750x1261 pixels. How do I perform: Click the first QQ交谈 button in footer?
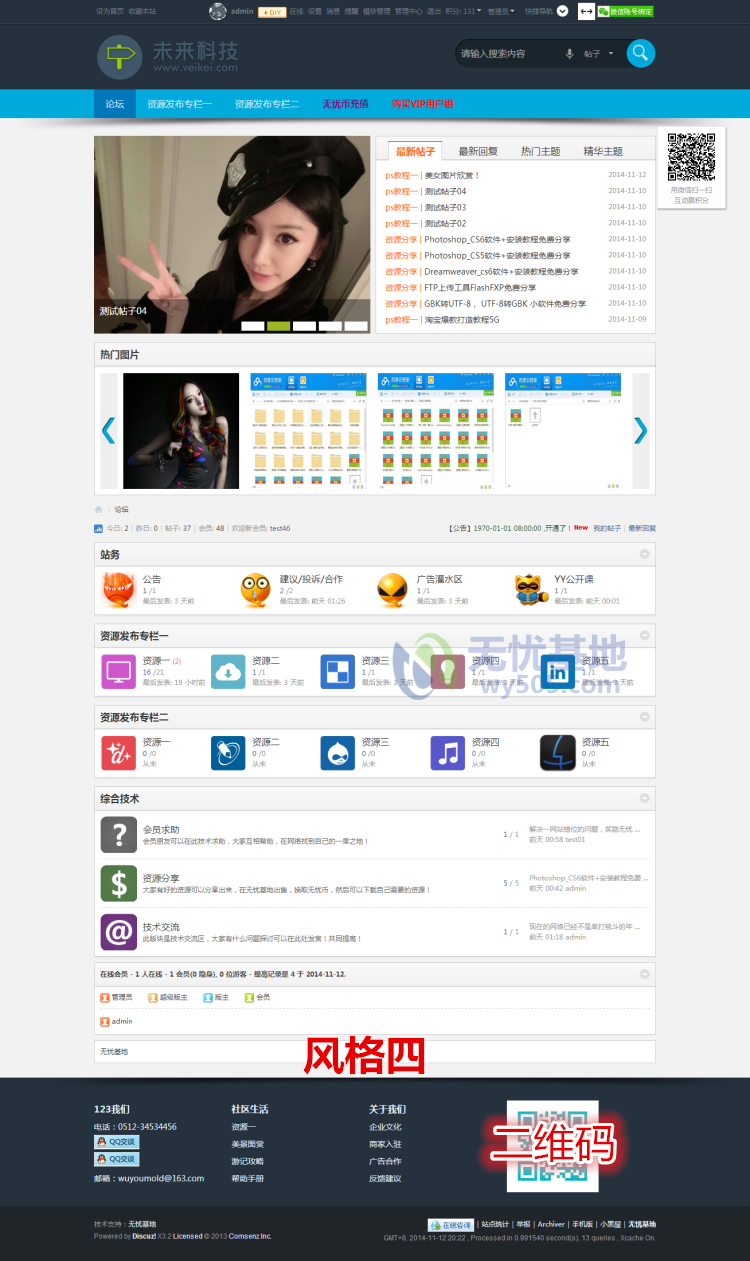(x=116, y=1142)
